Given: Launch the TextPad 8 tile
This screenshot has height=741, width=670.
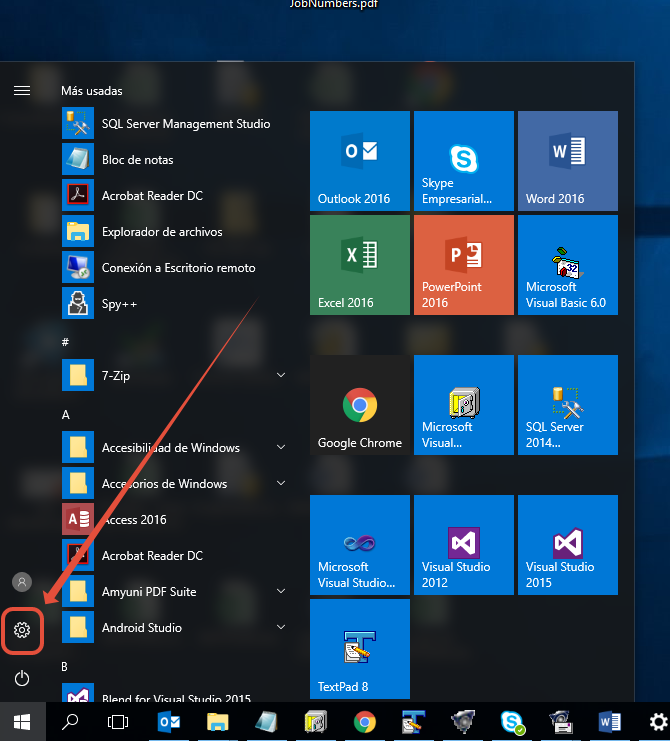Looking at the screenshot, I should [x=360, y=648].
